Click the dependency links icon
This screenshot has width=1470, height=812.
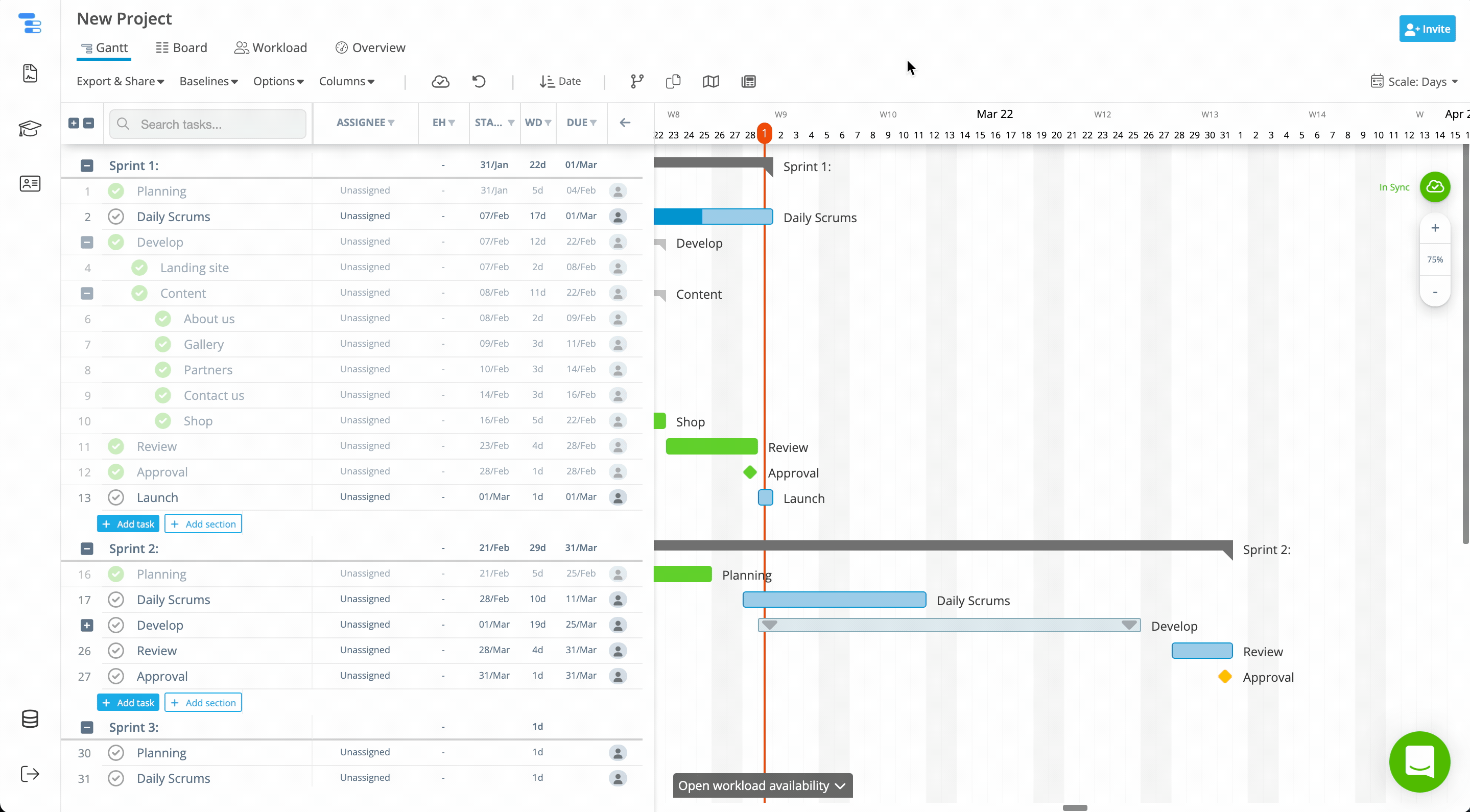(636, 81)
